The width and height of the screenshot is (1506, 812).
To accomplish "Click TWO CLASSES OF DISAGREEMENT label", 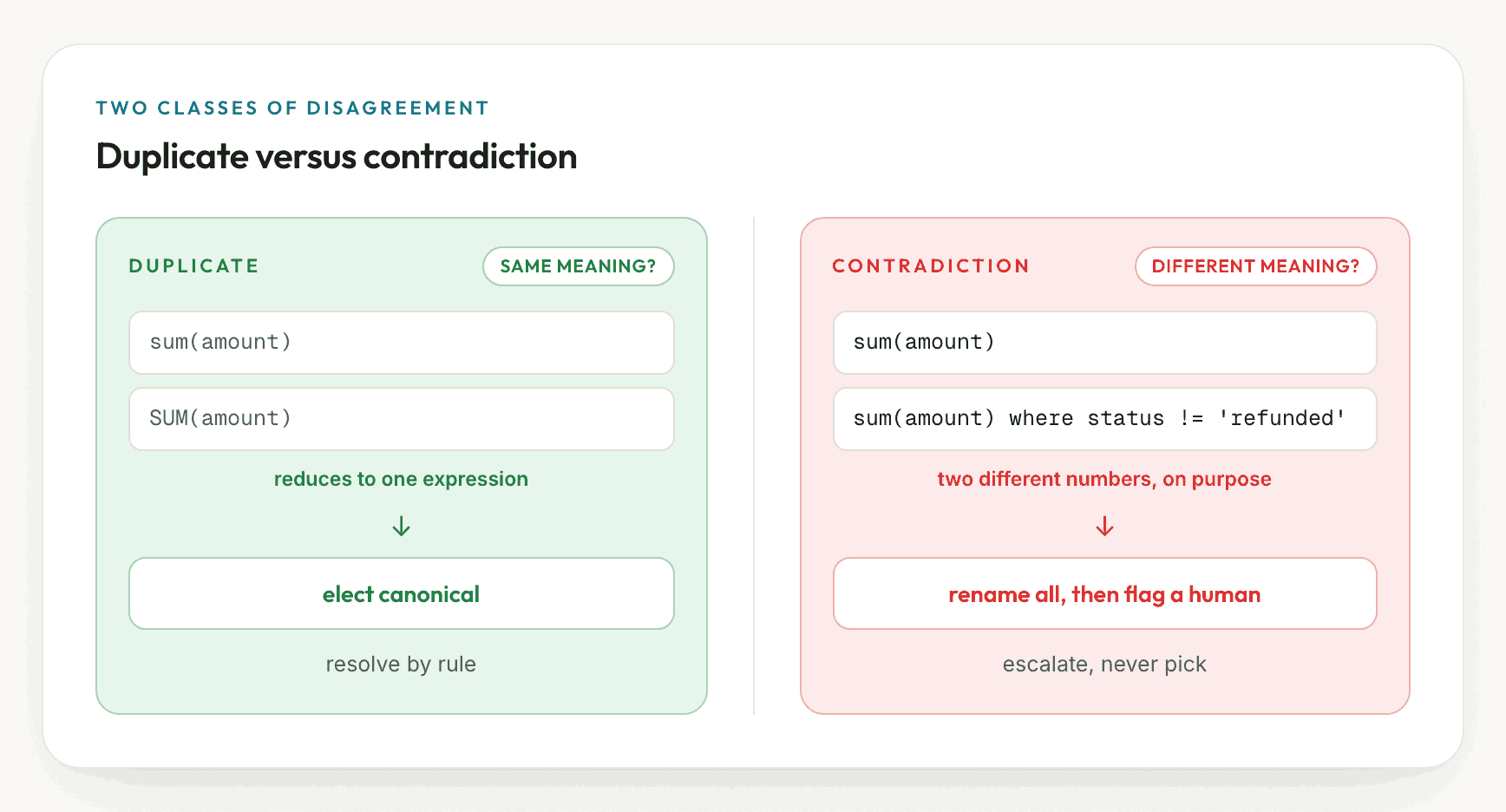I will click(292, 108).
